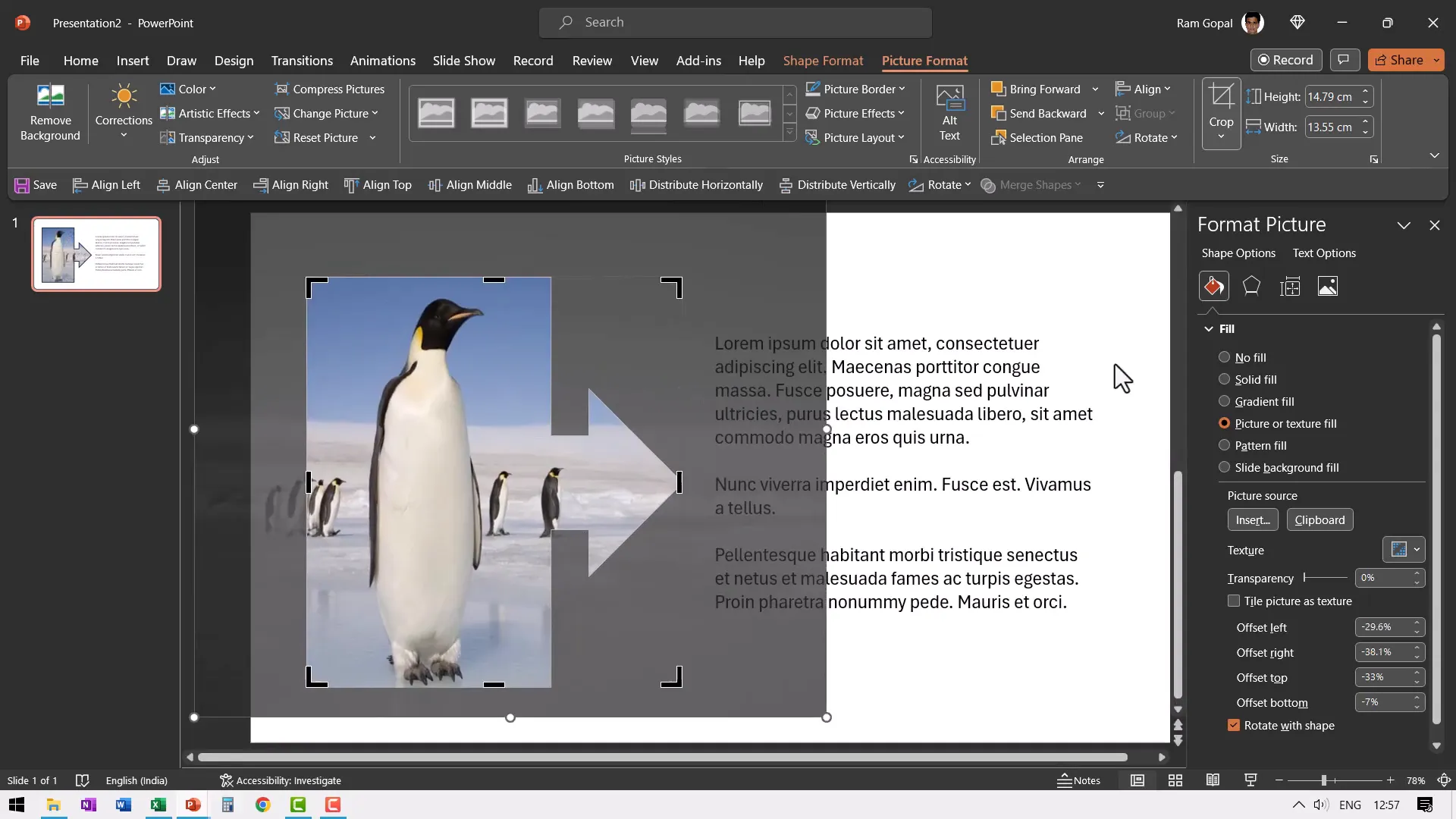Select Pattern fill option

pos(1252,445)
